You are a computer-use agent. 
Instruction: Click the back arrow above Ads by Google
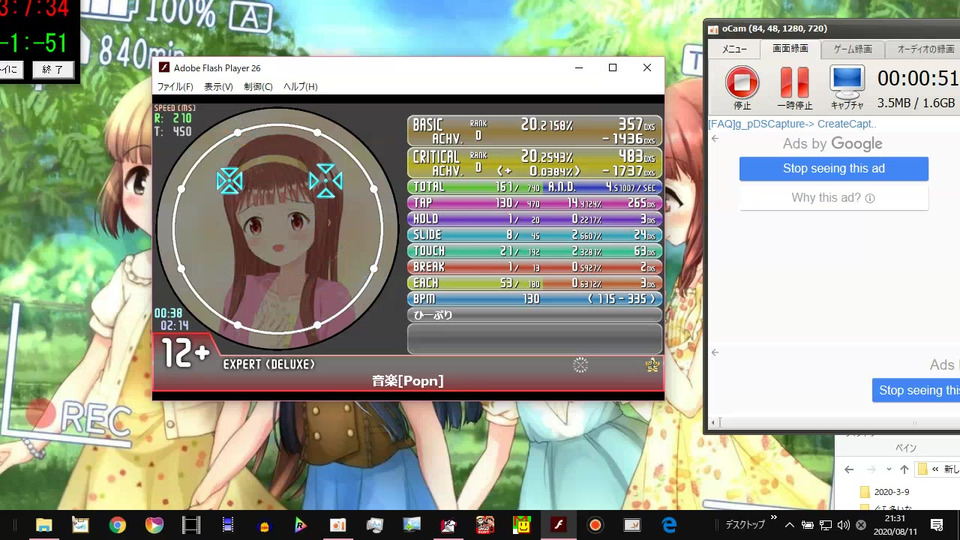click(x=715, y=139)
